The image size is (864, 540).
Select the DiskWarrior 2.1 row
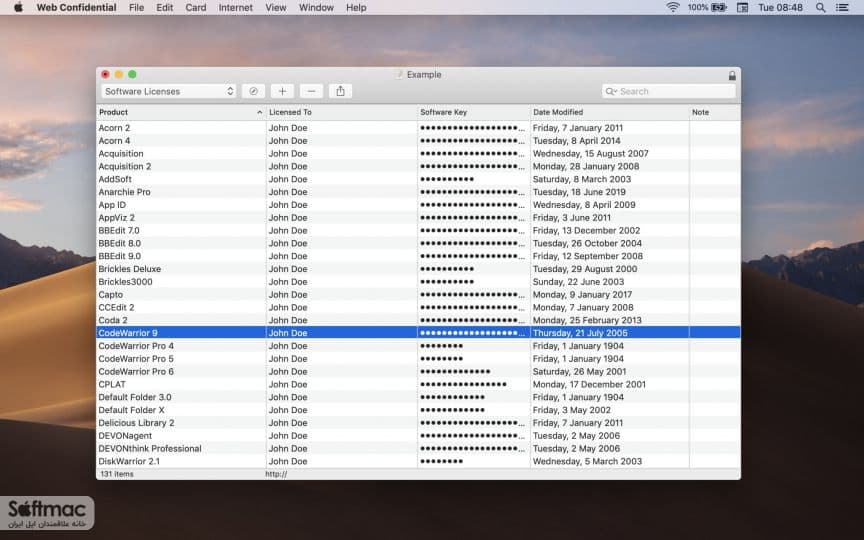418,461
